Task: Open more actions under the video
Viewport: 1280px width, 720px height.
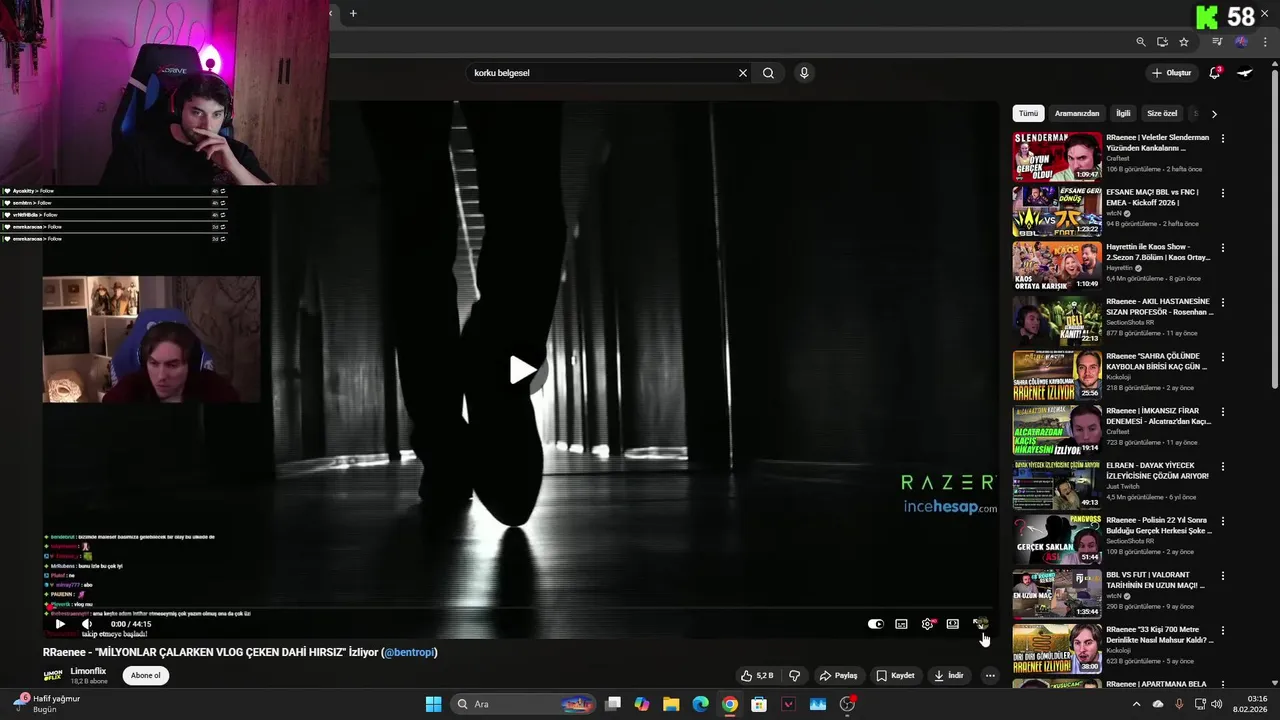Action: pyautogui.click(x=990, y=676)
